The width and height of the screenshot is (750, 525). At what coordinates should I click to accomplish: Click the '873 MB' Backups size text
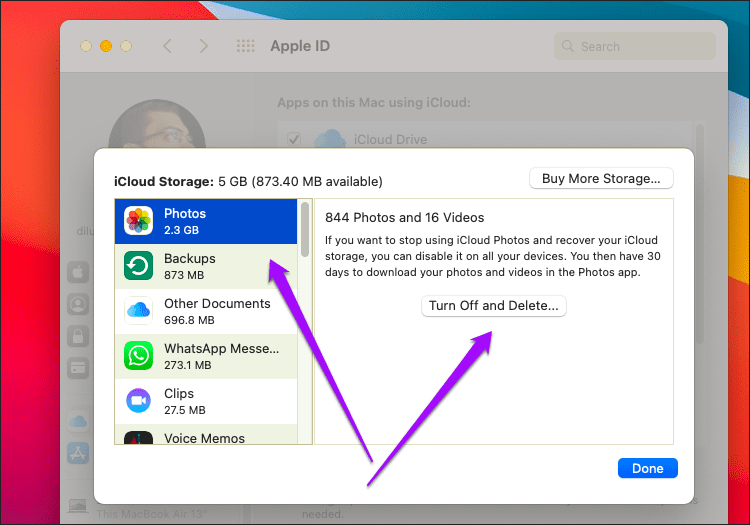184,275
